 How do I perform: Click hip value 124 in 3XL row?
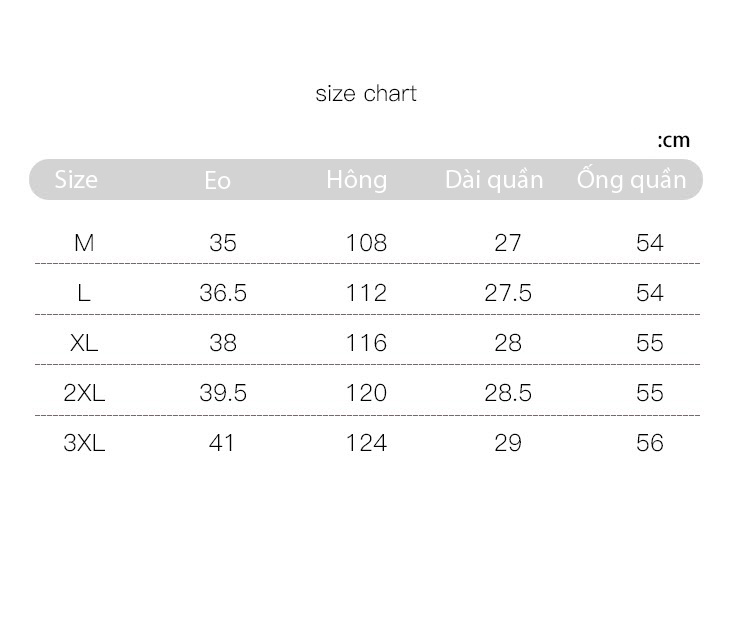tap(366, 443)
